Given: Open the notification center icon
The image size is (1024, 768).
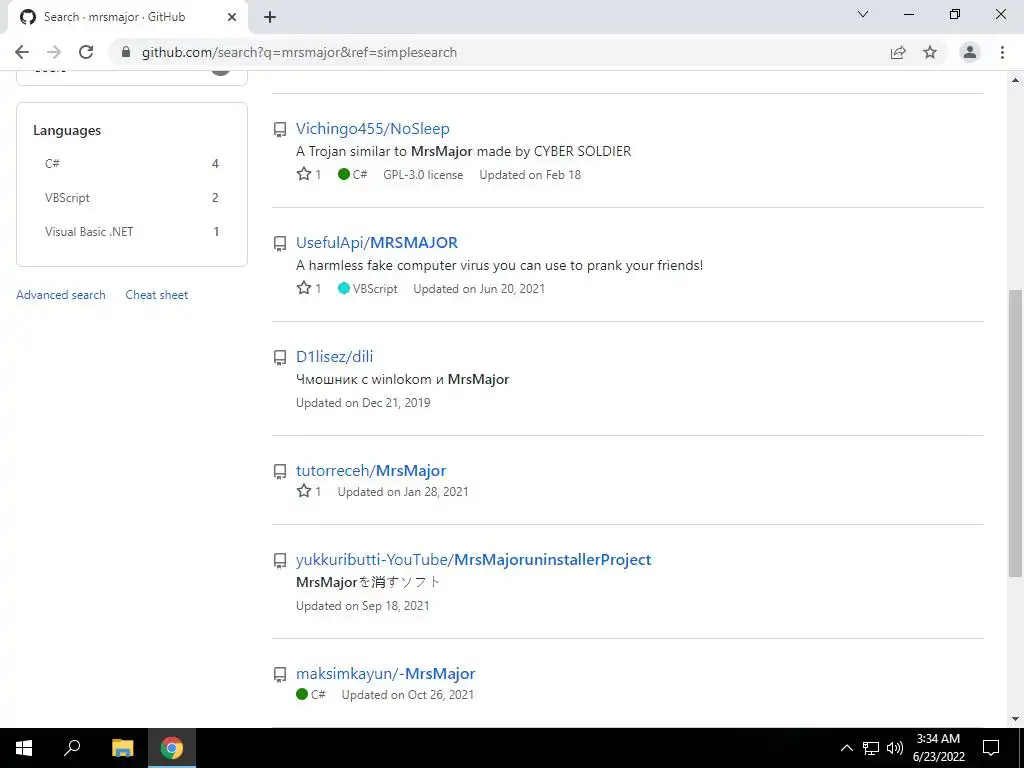Looking at the screenshot, I should (x=991, y=748).
